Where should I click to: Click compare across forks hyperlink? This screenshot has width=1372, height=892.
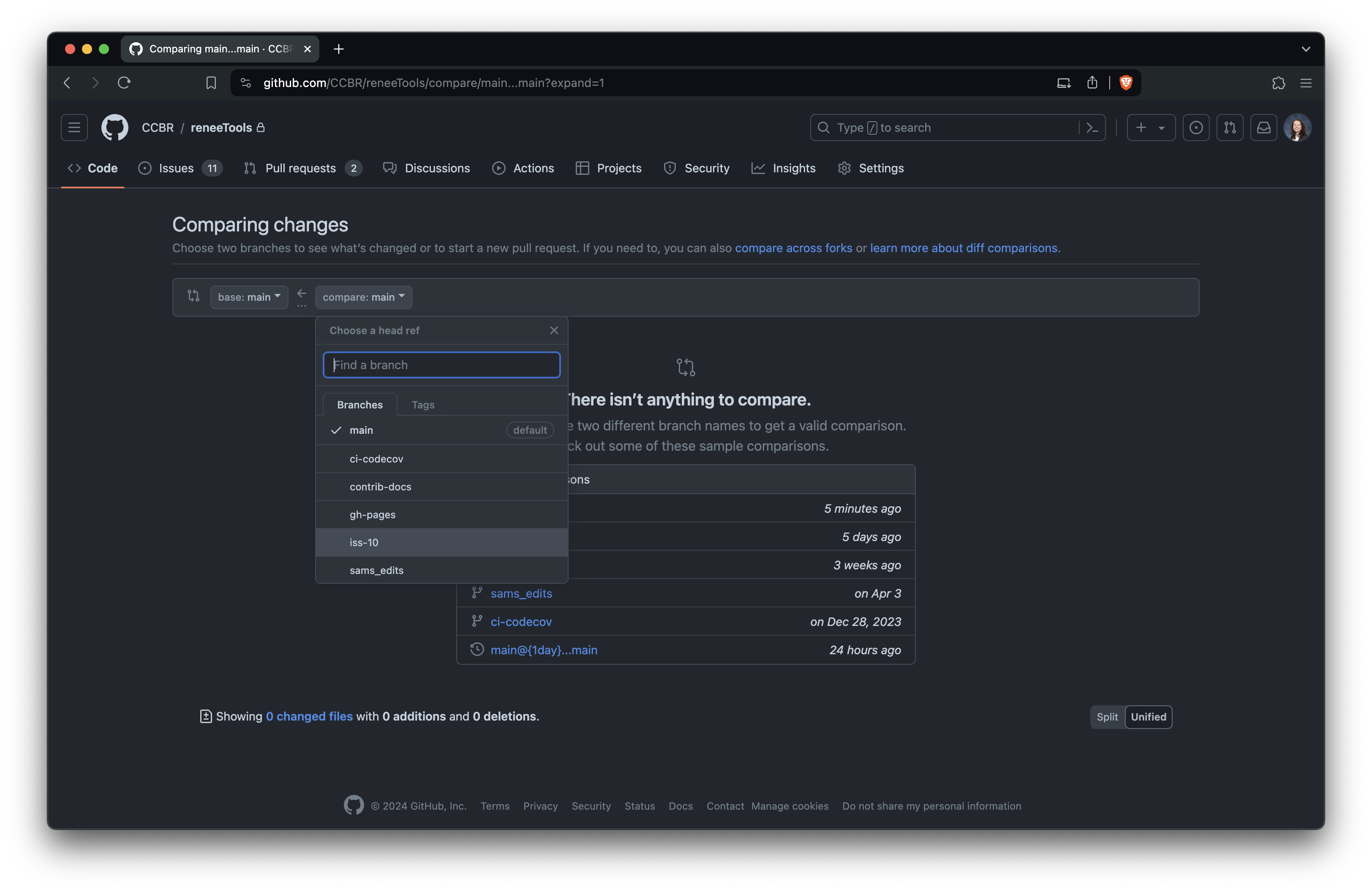(x=793, y=248)
